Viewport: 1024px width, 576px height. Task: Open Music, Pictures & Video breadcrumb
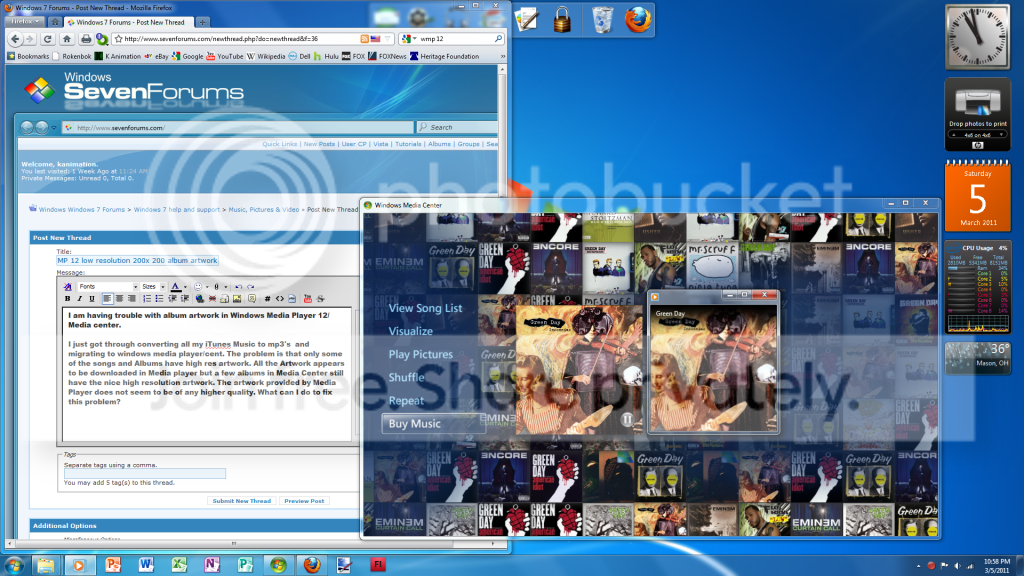pyautogui.click(x=264, y=210)
